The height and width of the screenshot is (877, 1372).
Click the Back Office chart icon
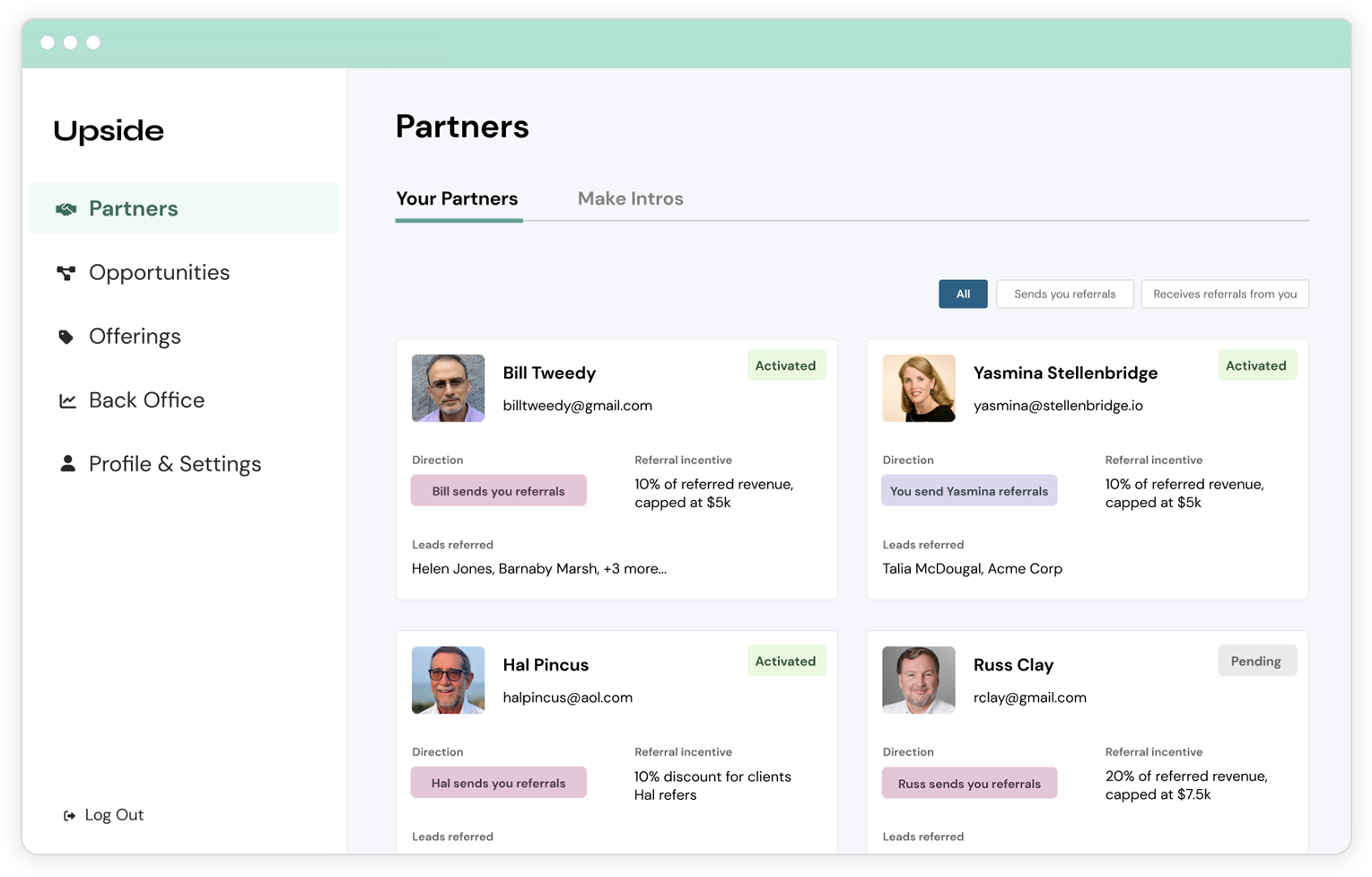pyautogui.click(x=67, y=400)
